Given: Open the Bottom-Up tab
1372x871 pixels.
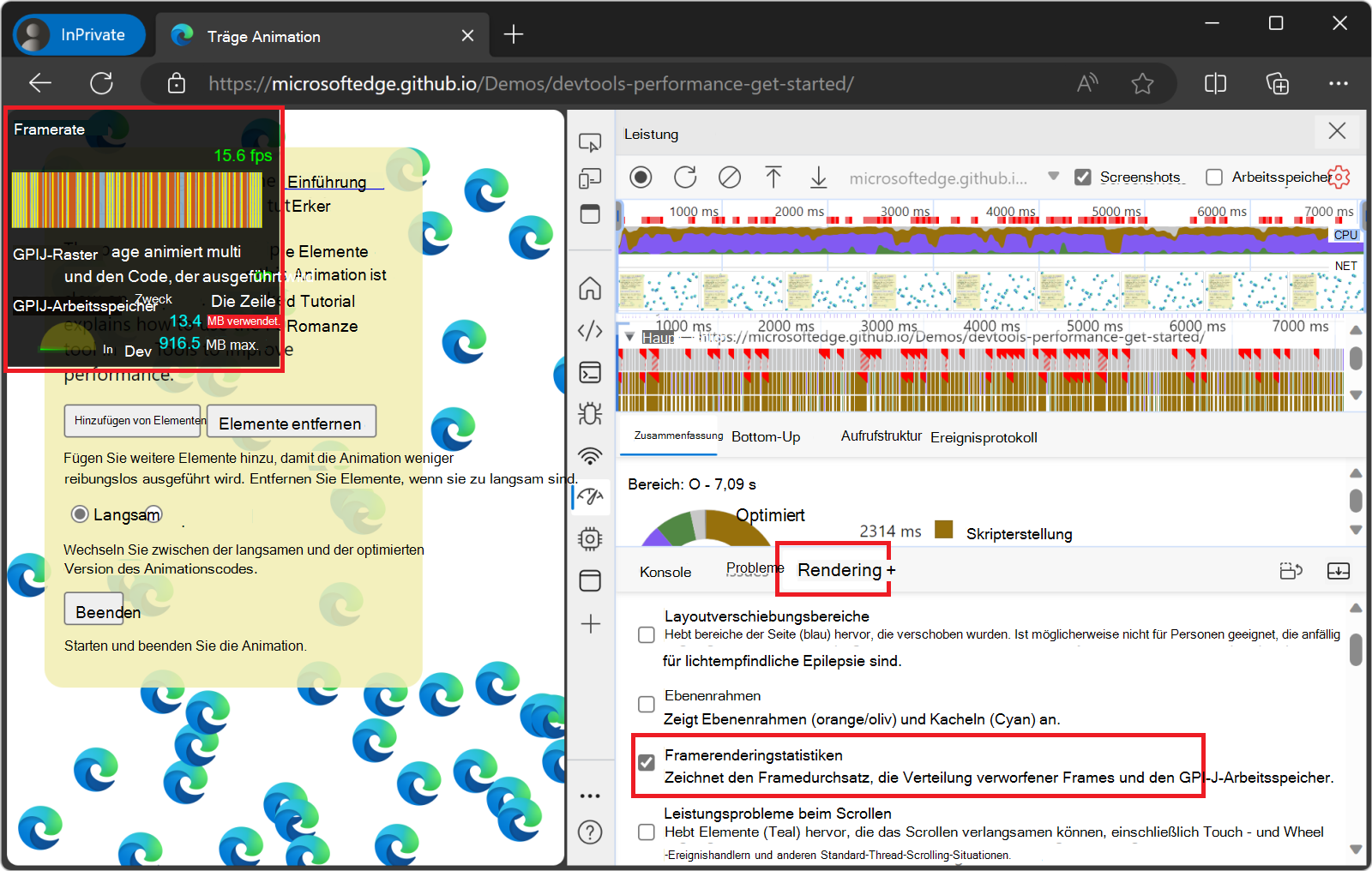Looking at the screenshot, I should [766, 437].
